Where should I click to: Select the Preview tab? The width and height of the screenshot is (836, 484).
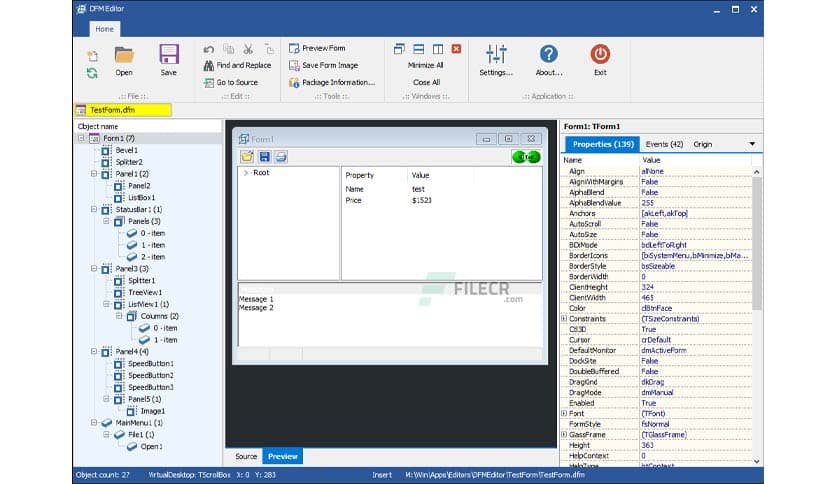[283, 456]
